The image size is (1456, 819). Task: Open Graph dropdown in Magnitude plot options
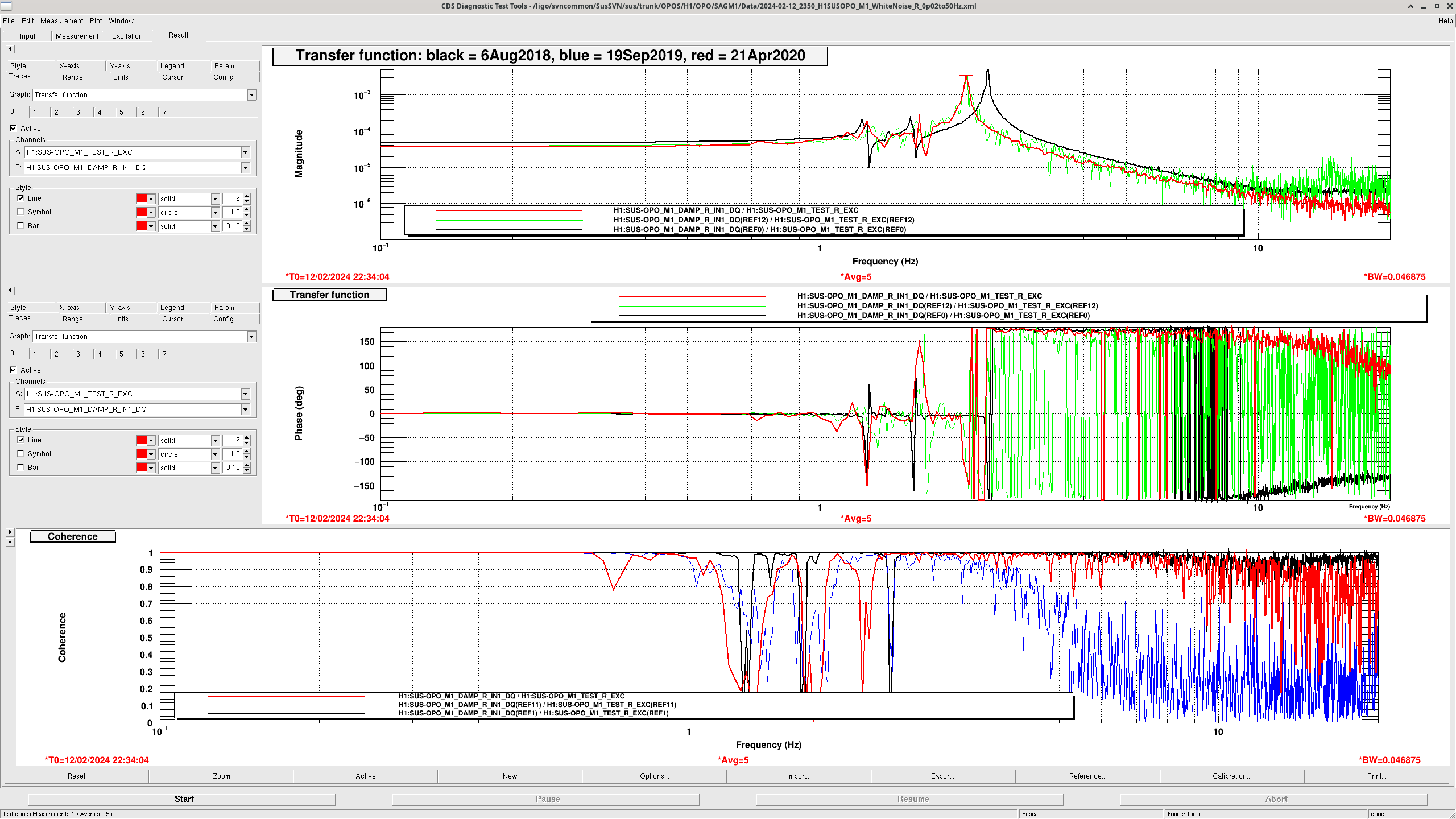pos(251,95)
